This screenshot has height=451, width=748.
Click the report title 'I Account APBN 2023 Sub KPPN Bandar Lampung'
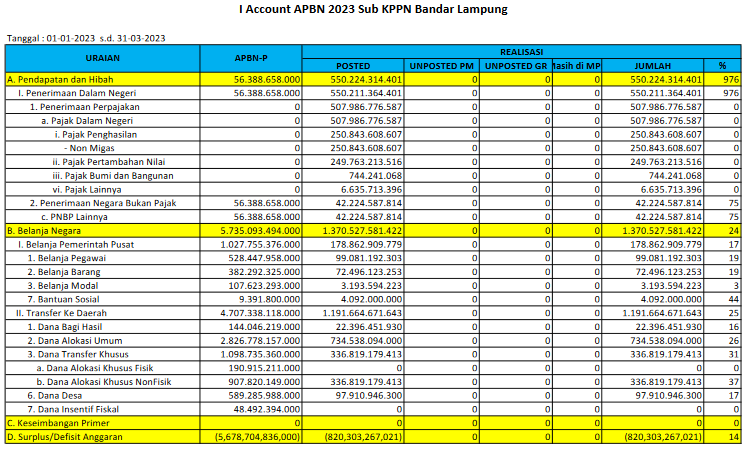pyautogui.click(x=373, y=9)
